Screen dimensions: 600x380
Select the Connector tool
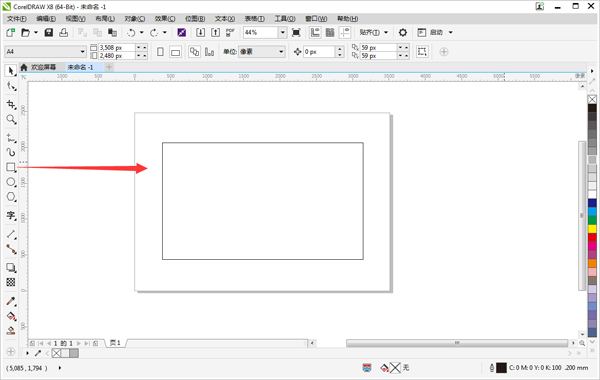tap(11, 250)
